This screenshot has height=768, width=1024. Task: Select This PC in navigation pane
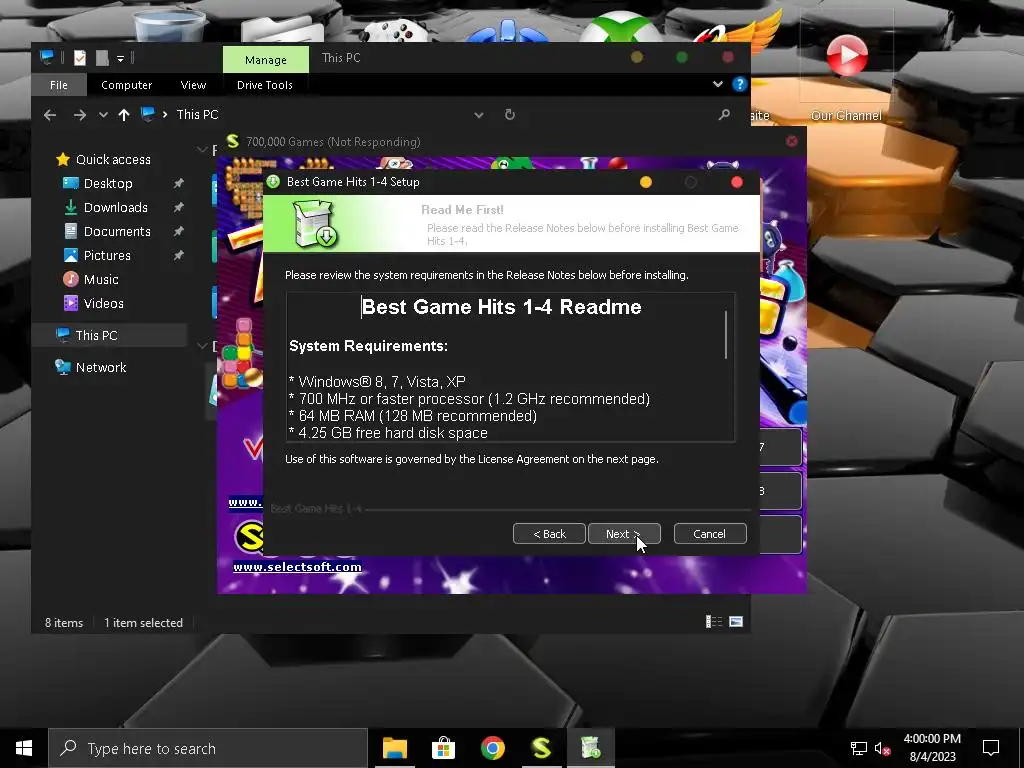96,335
